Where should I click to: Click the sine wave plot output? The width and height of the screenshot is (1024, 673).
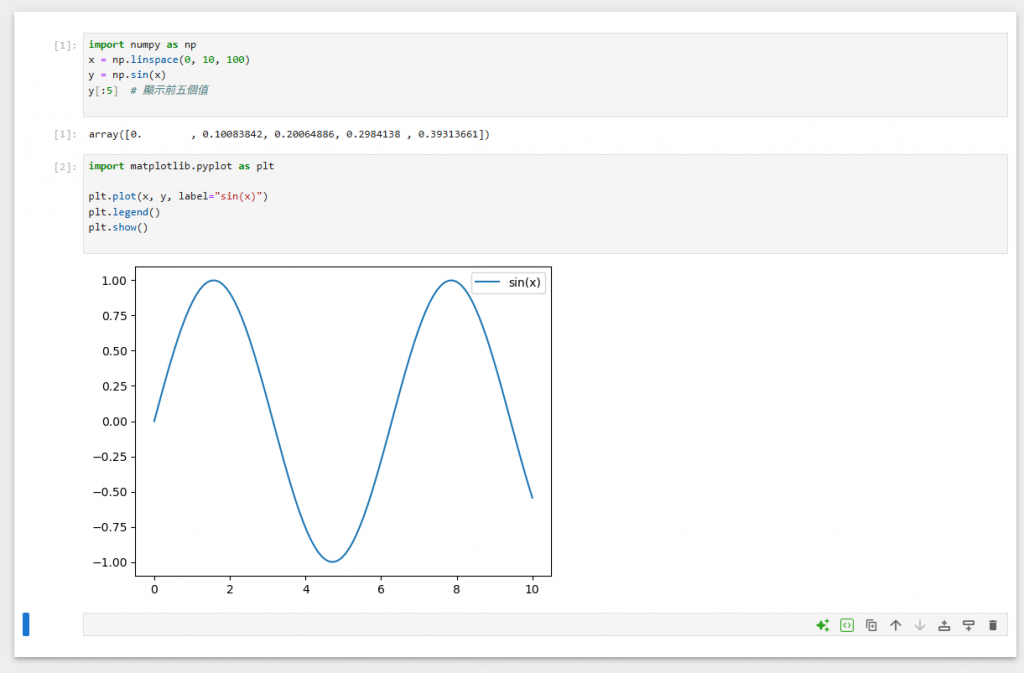(x=323, y=431)
